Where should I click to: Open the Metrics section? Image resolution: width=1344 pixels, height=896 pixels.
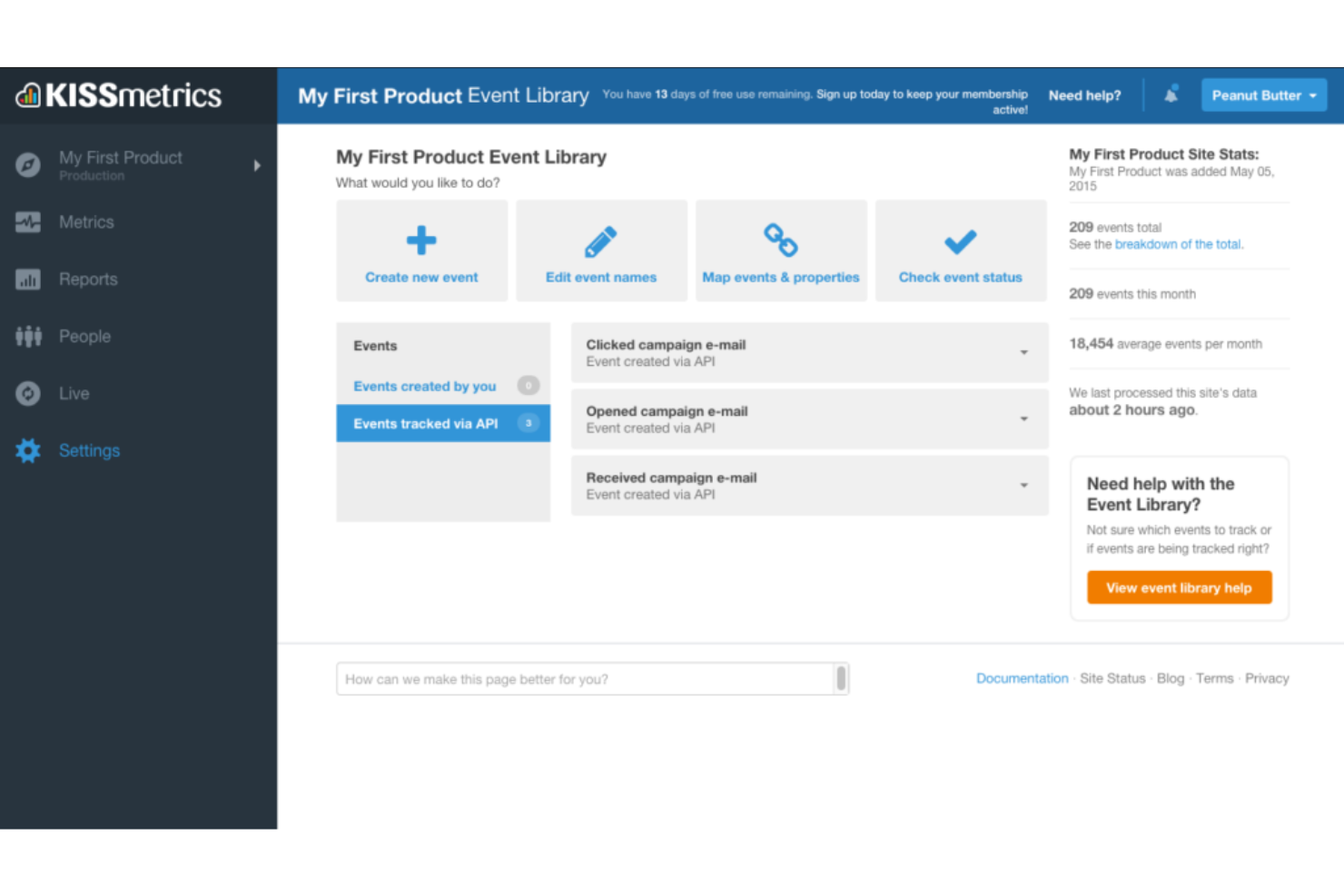(x=86, y=222)
